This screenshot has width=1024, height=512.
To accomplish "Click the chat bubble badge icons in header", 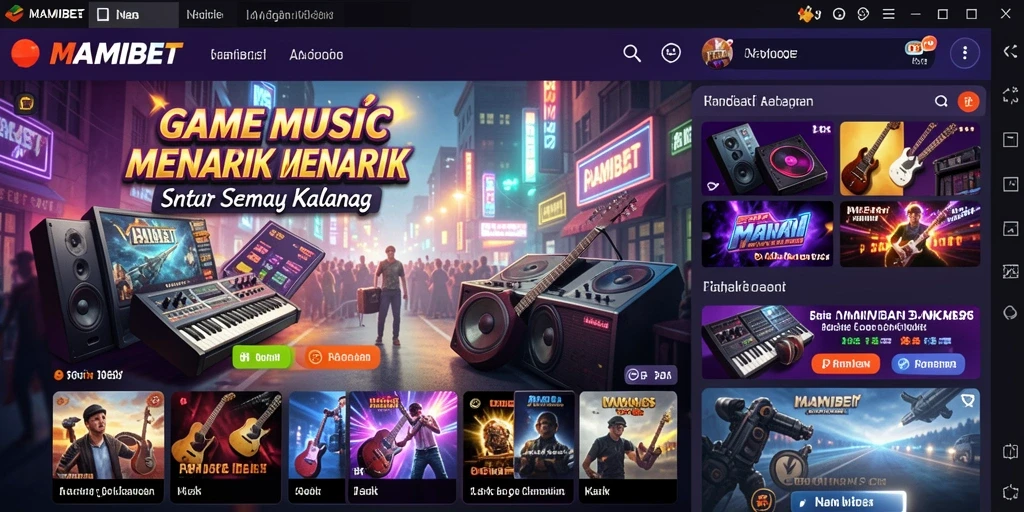I will click(x=920, y=46).
